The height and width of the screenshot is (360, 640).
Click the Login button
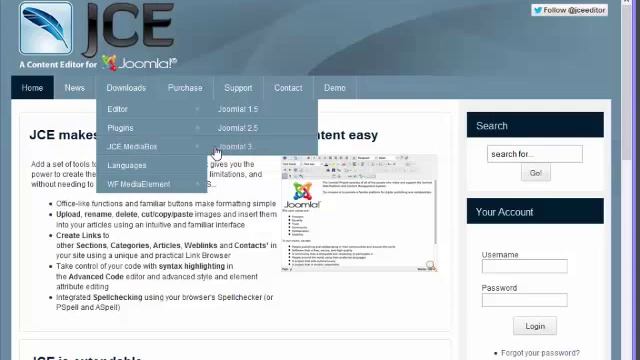(535, 326)
